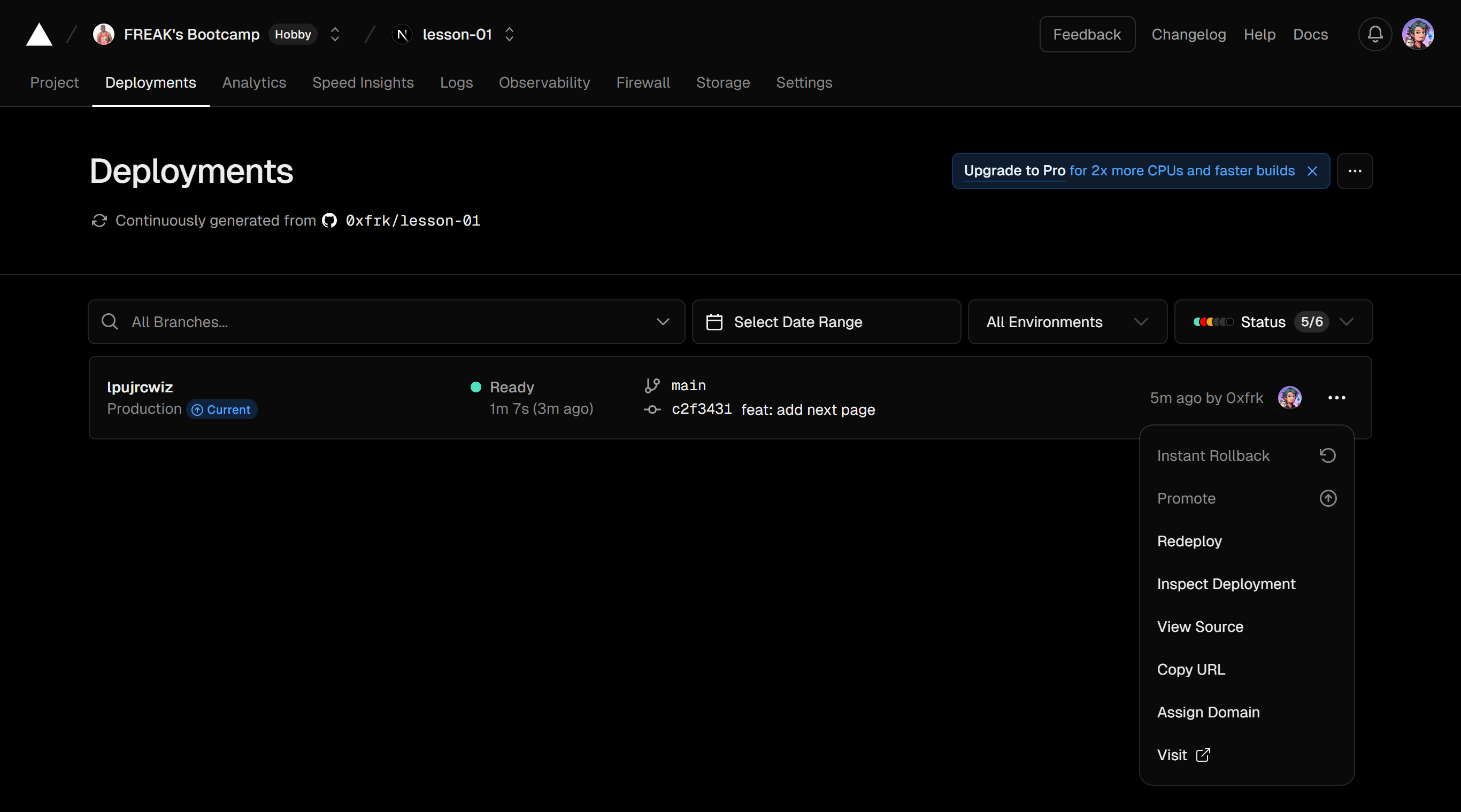Click commit message feat: add next page

(808, 409)
